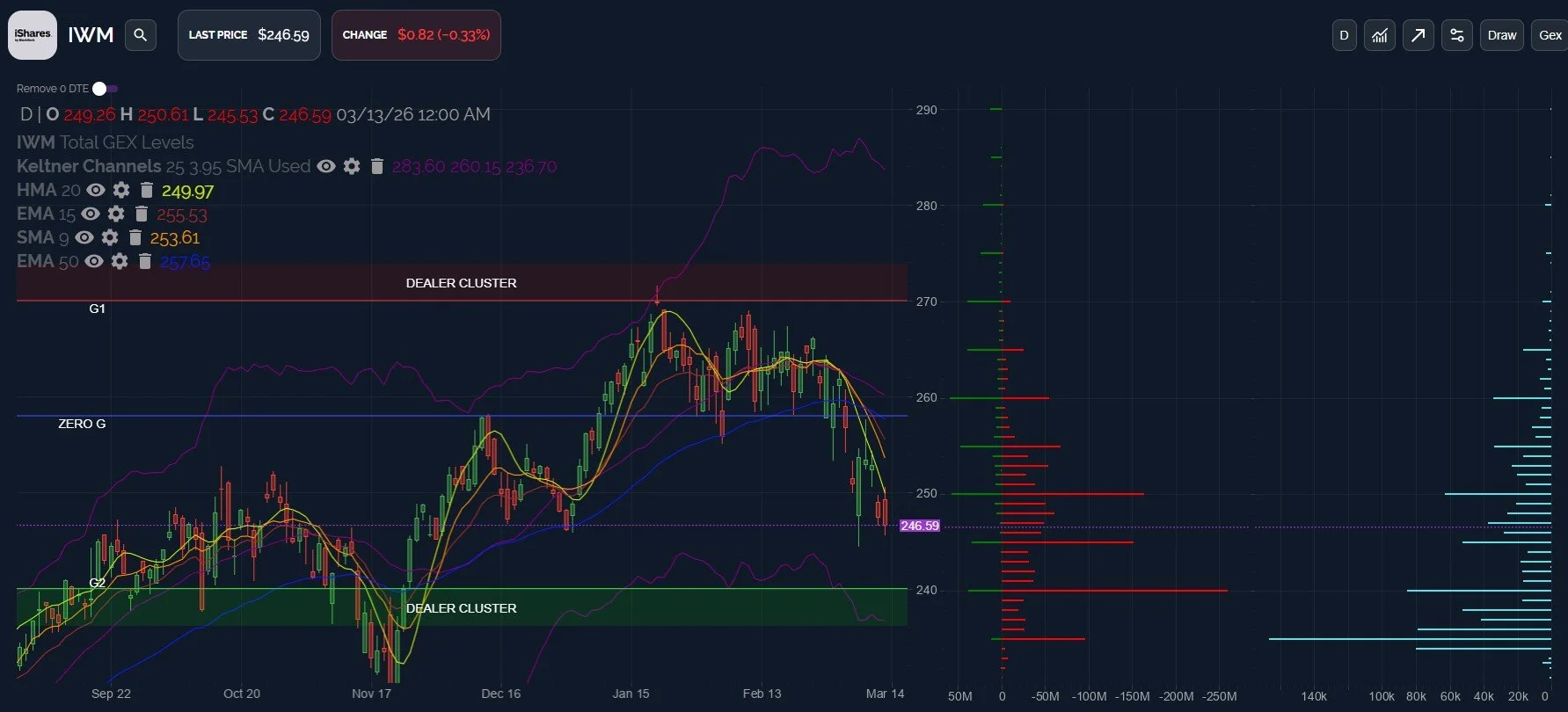Image resolution: width=1568 pixels, height=712 pixels.
Task: Click the 246.59 current price tag
Action: (919, 526)
